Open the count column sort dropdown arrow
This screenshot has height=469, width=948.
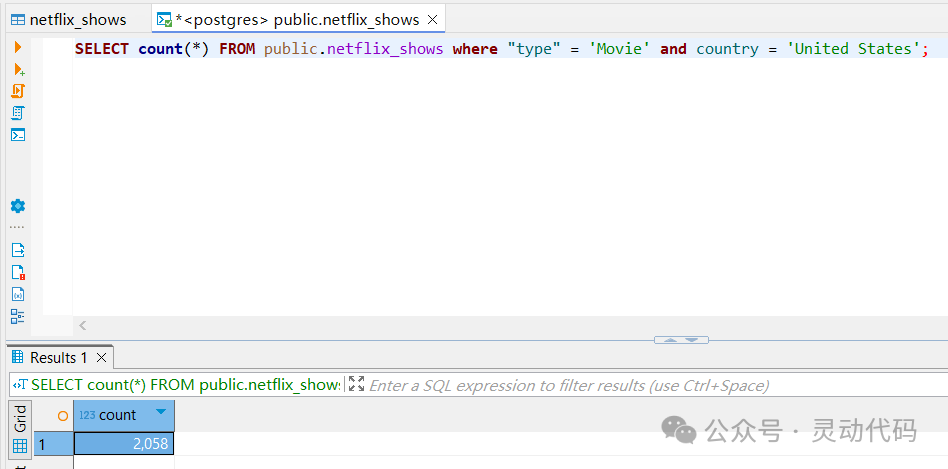(160, 412)
